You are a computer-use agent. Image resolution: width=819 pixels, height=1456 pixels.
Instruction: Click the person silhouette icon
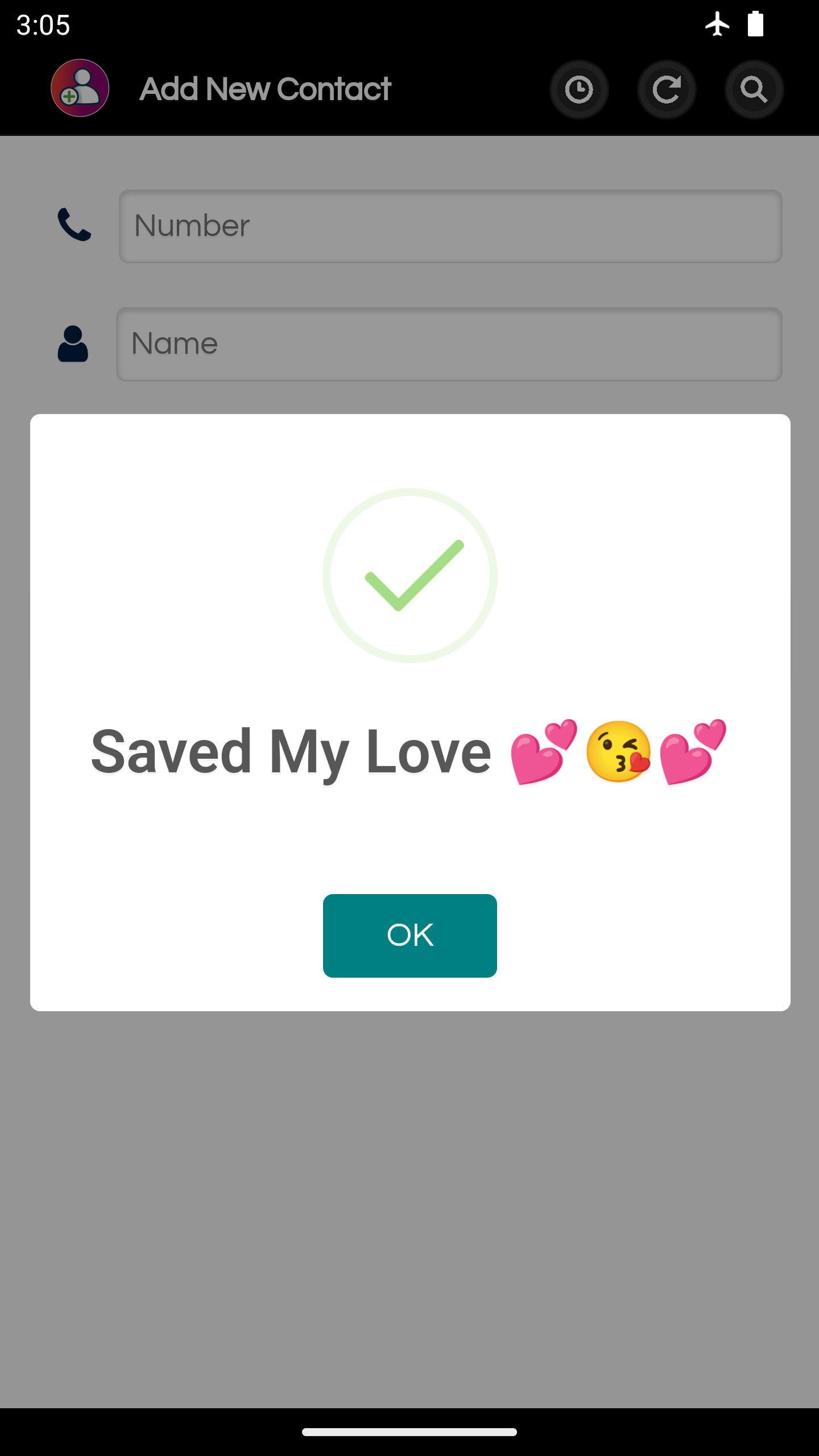point(73,344)
